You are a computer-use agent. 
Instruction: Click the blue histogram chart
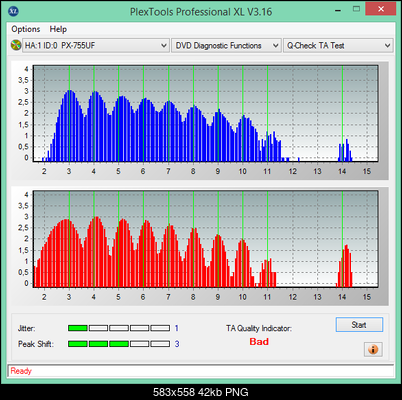click(205, 113)
